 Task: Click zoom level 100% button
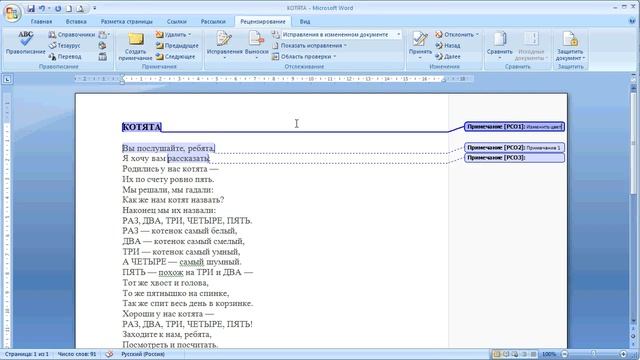point(549,354)
